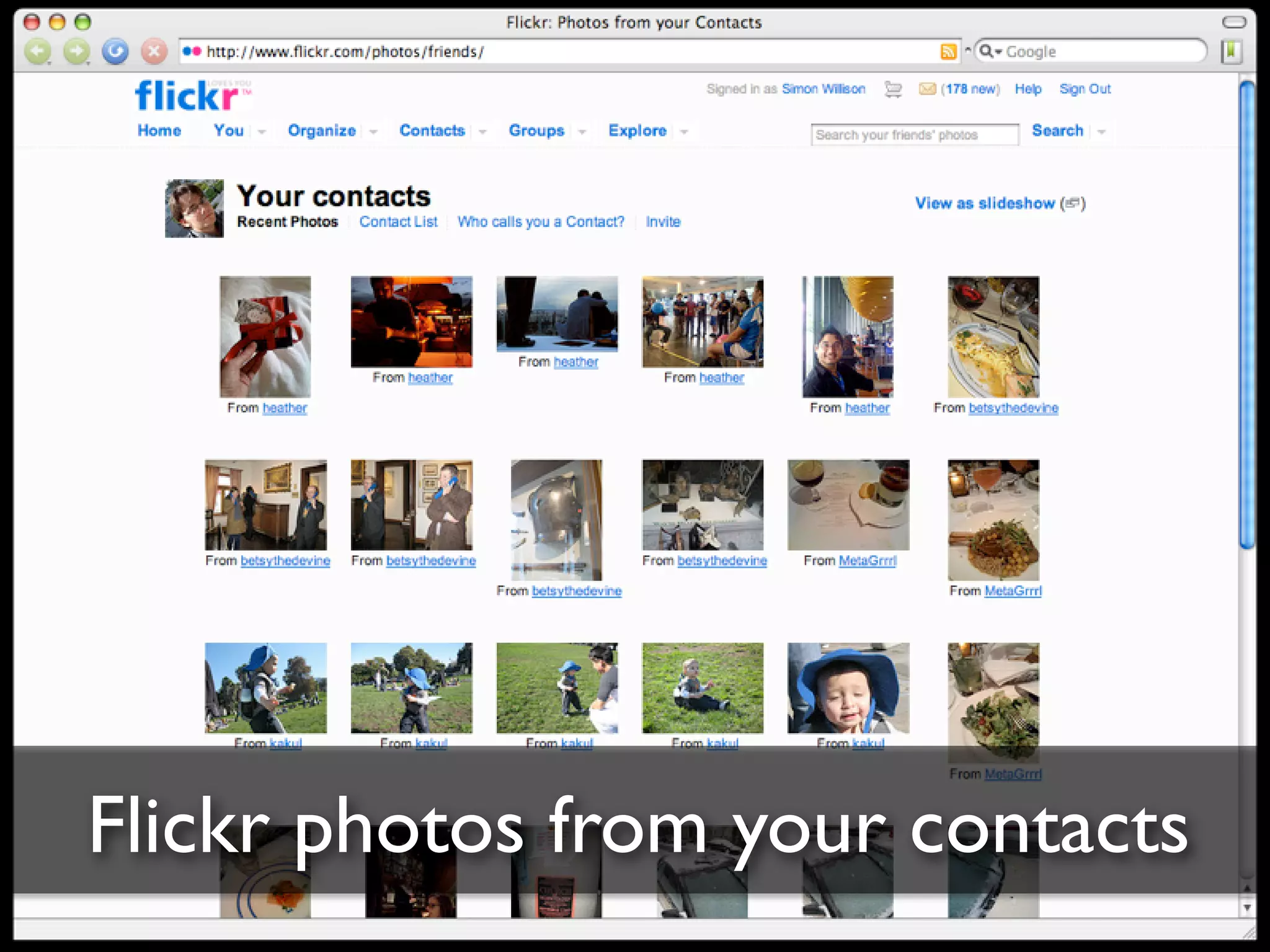Viewport: 1270px width, 952px height.
Task: Click betsythedevine link under the armor photo
Action: point(577,591)
